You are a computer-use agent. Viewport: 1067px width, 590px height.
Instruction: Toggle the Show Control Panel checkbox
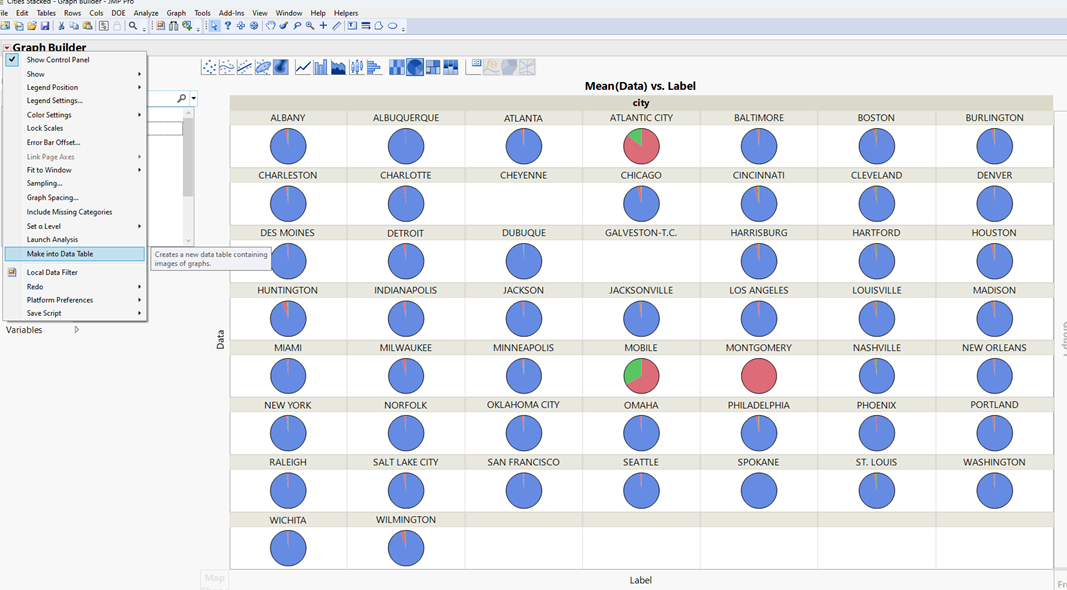point(11,58)
